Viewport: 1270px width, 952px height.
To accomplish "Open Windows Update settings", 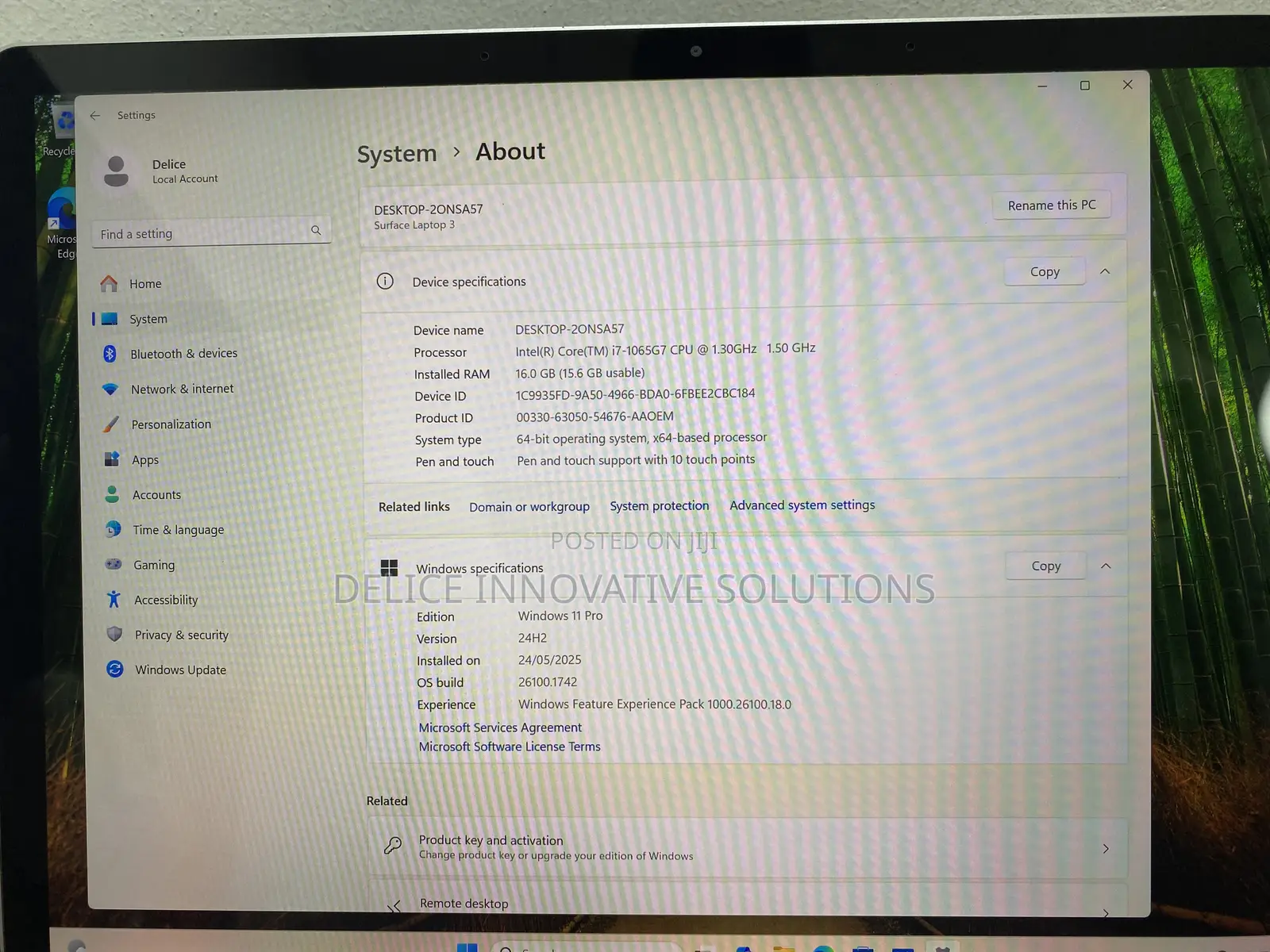I will coord(180,670).
